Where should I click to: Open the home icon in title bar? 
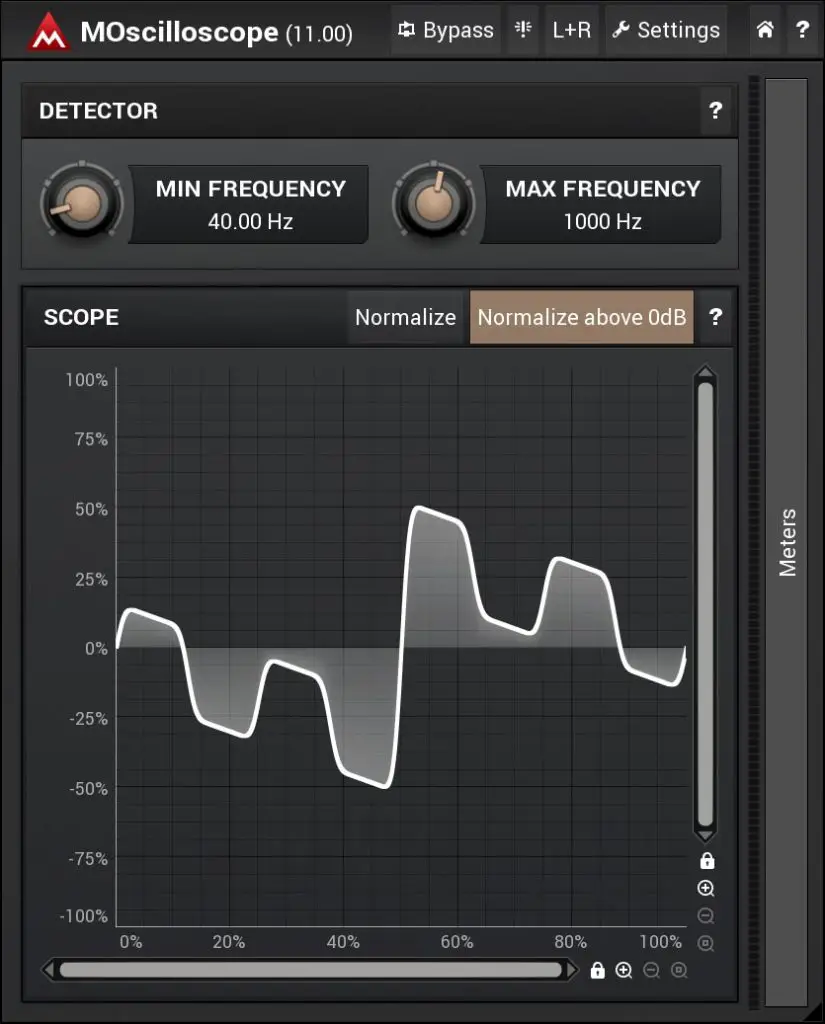tap(765, 29)
